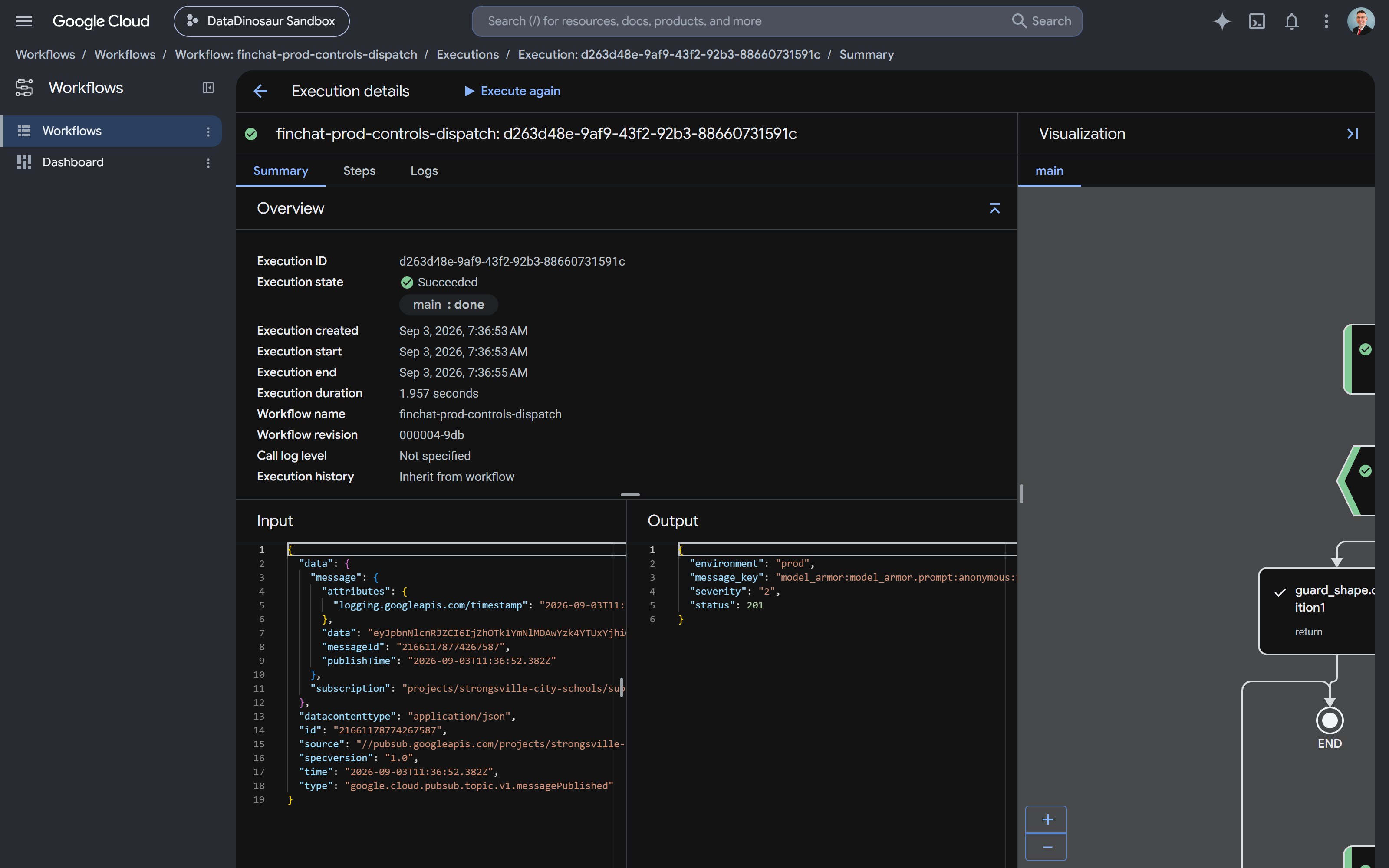Click the Google Cloud logo
The height and width of the screenshot is (868, 1389).
tap(101, 21)
